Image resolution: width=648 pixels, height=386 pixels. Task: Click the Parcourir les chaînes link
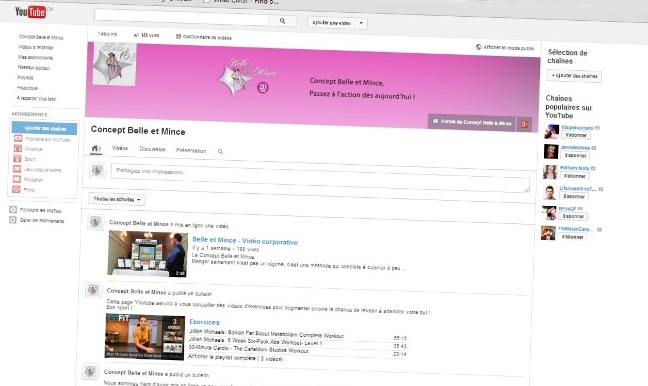tap(40, 210)
